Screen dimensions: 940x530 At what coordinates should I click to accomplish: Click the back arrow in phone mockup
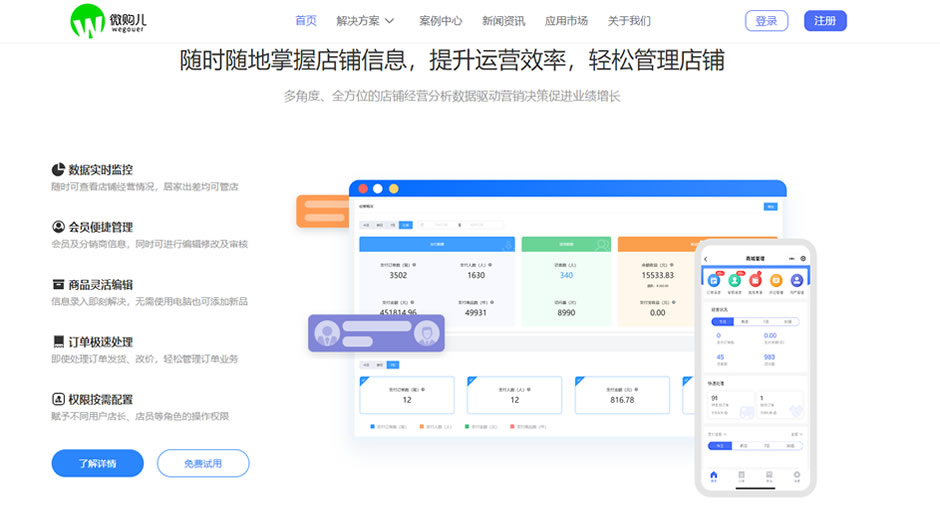point(706,259)
